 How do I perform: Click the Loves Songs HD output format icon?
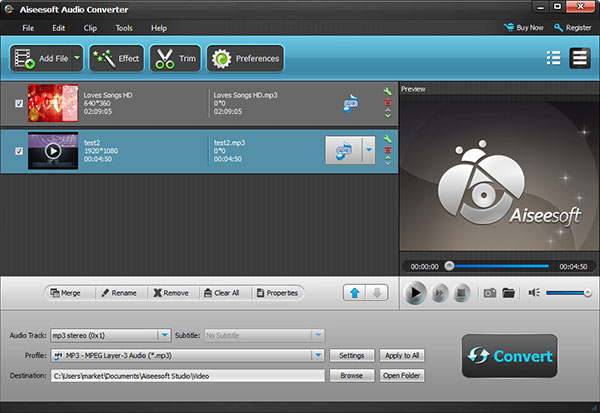coord(351,103)
